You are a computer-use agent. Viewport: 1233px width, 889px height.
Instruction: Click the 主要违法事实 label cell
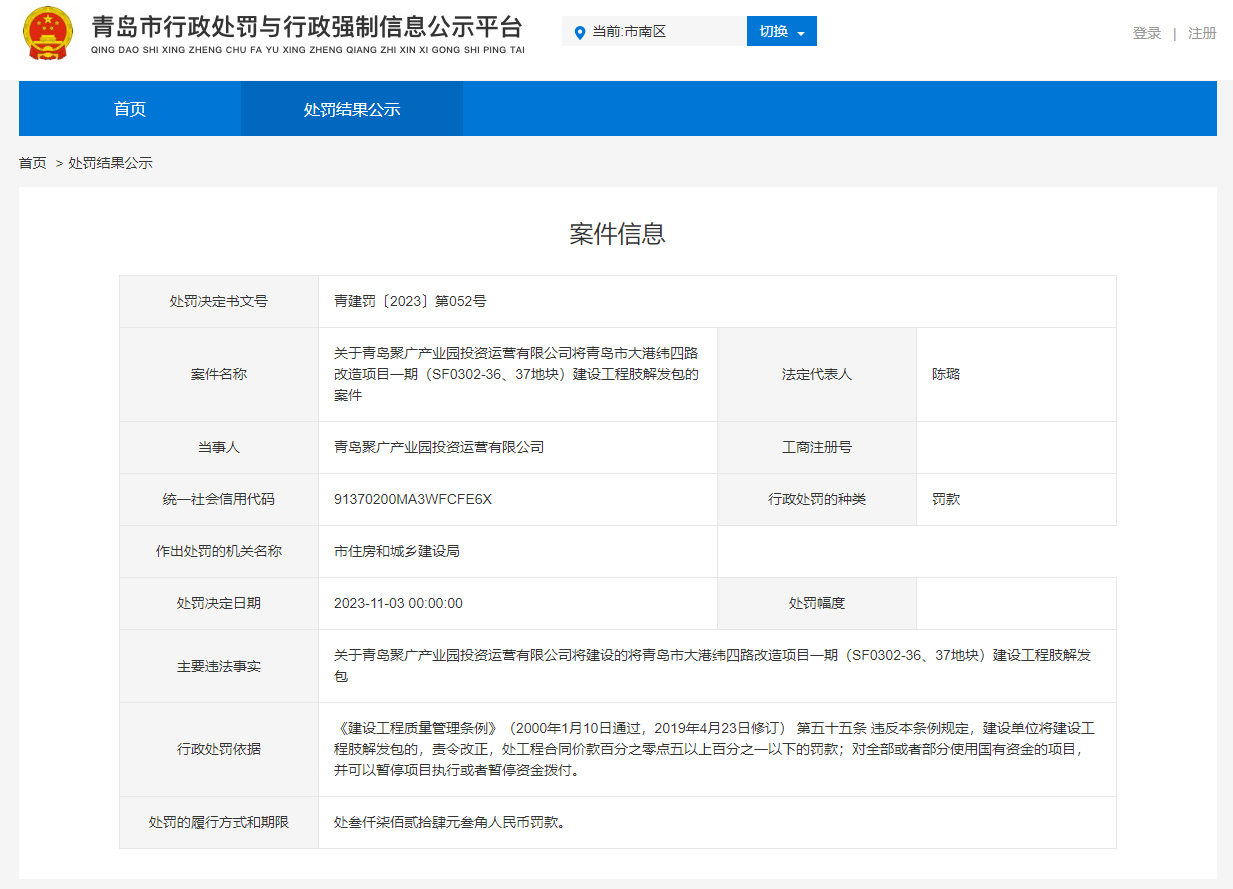(219, 666)
